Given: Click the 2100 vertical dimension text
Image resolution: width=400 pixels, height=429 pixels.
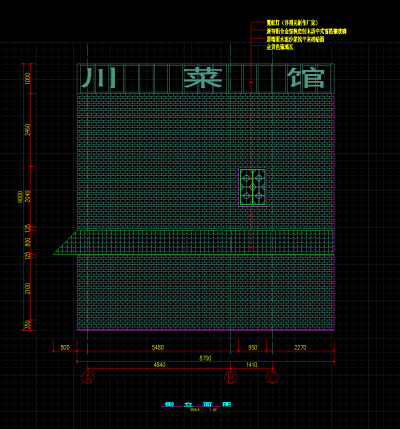Looking at the screenshot, I should point(28,288).
